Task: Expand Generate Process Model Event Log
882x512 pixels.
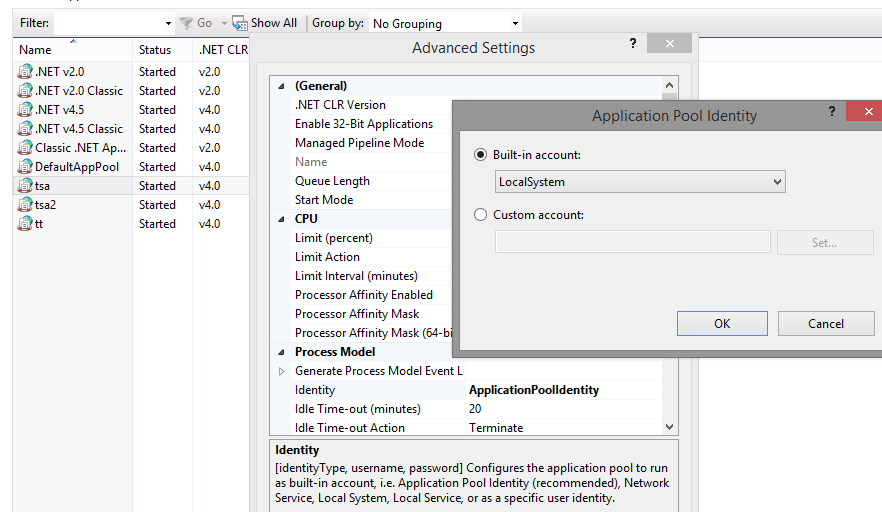Action: coord(281,371)
